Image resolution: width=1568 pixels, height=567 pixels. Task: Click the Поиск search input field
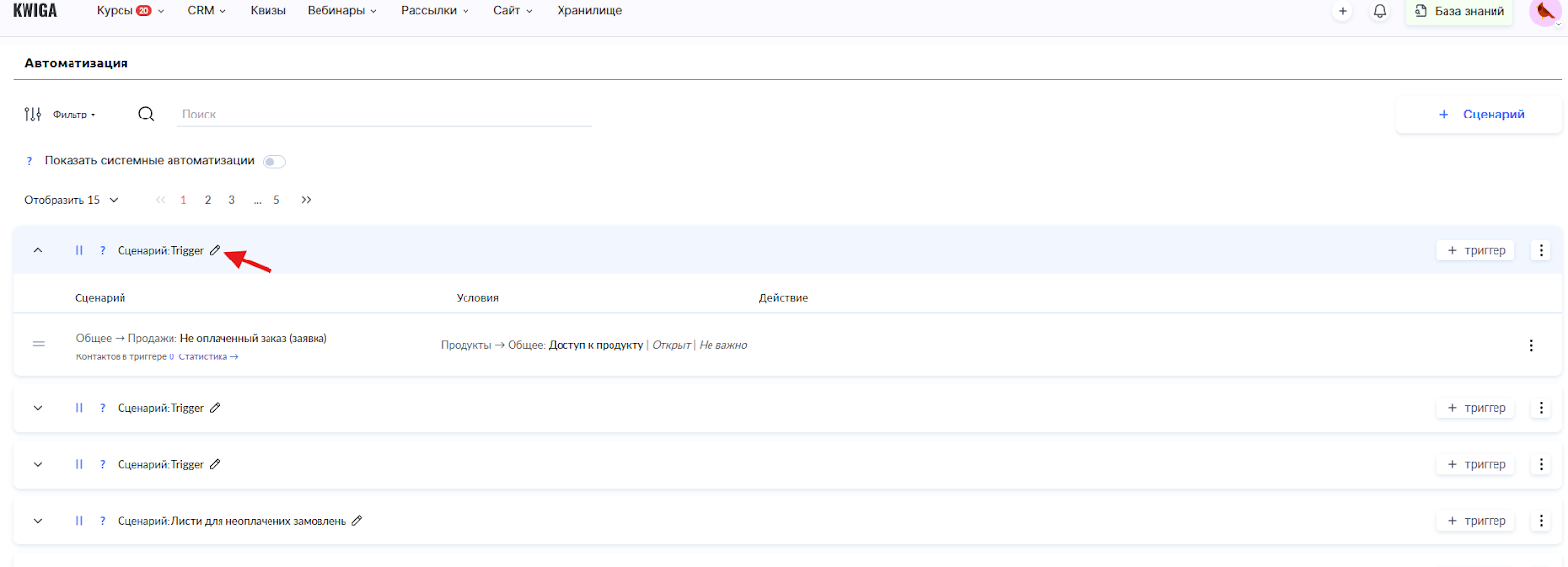click(385, 115)
